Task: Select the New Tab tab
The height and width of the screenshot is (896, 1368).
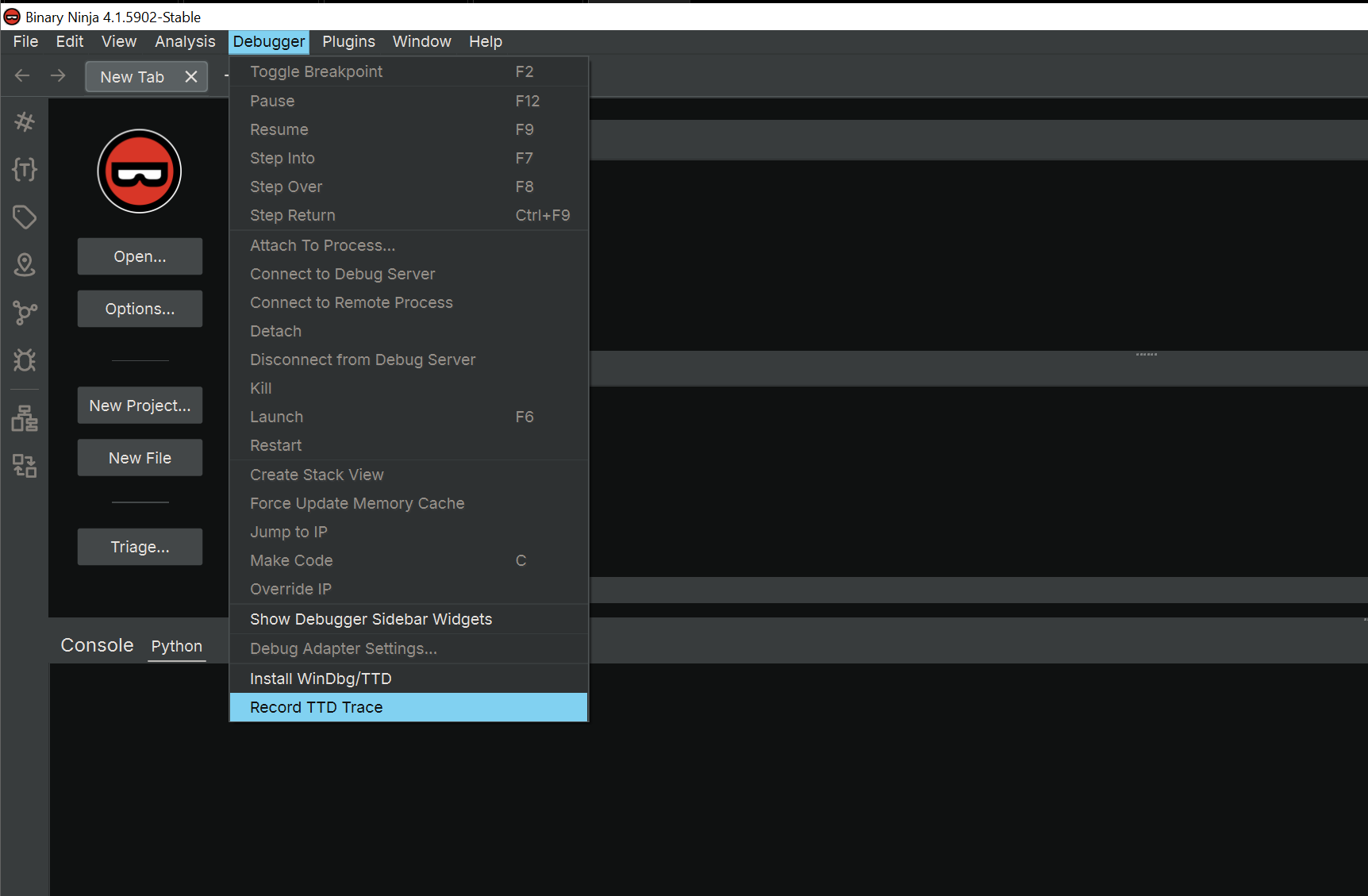Action: pyautogui.click(x=133, y=77)
